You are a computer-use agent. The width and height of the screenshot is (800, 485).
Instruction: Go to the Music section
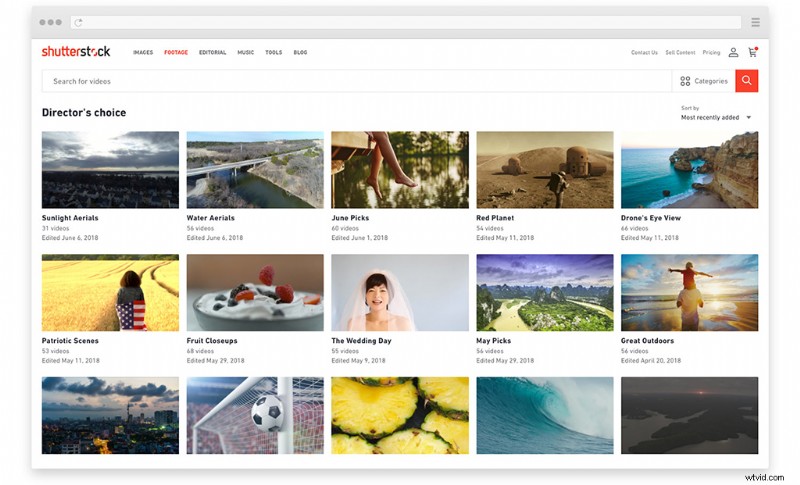pos(245,53)
